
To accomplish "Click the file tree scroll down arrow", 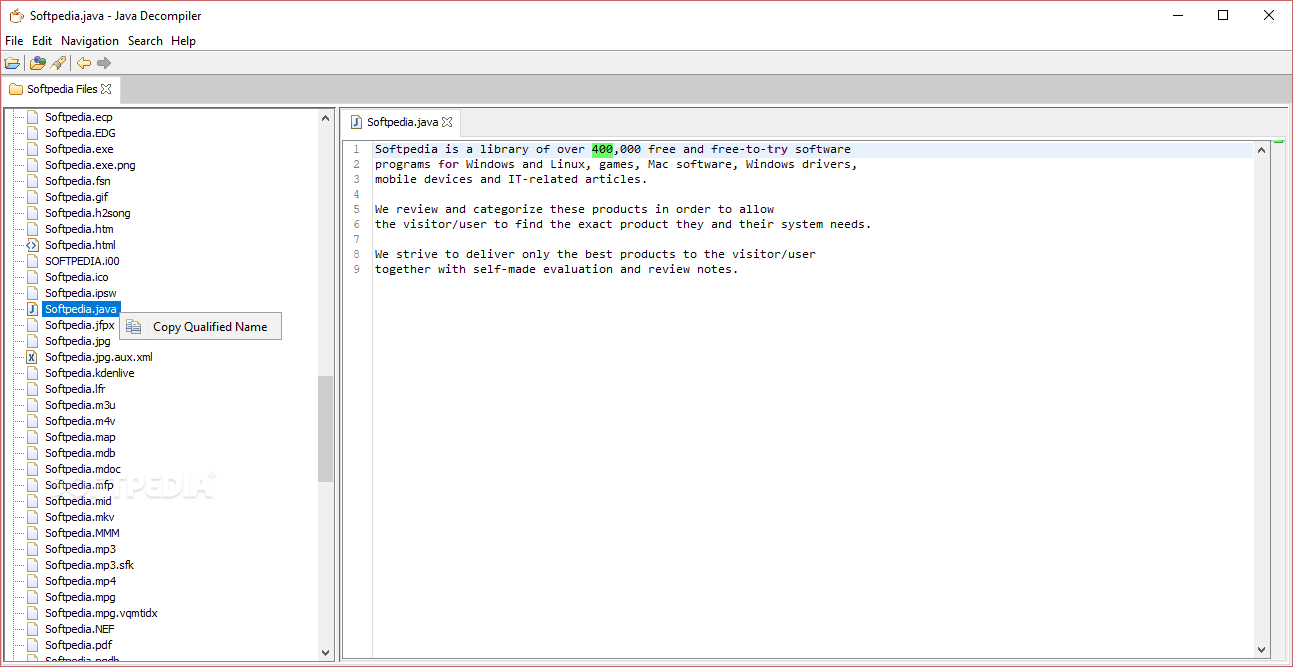I will click(325, 652).
